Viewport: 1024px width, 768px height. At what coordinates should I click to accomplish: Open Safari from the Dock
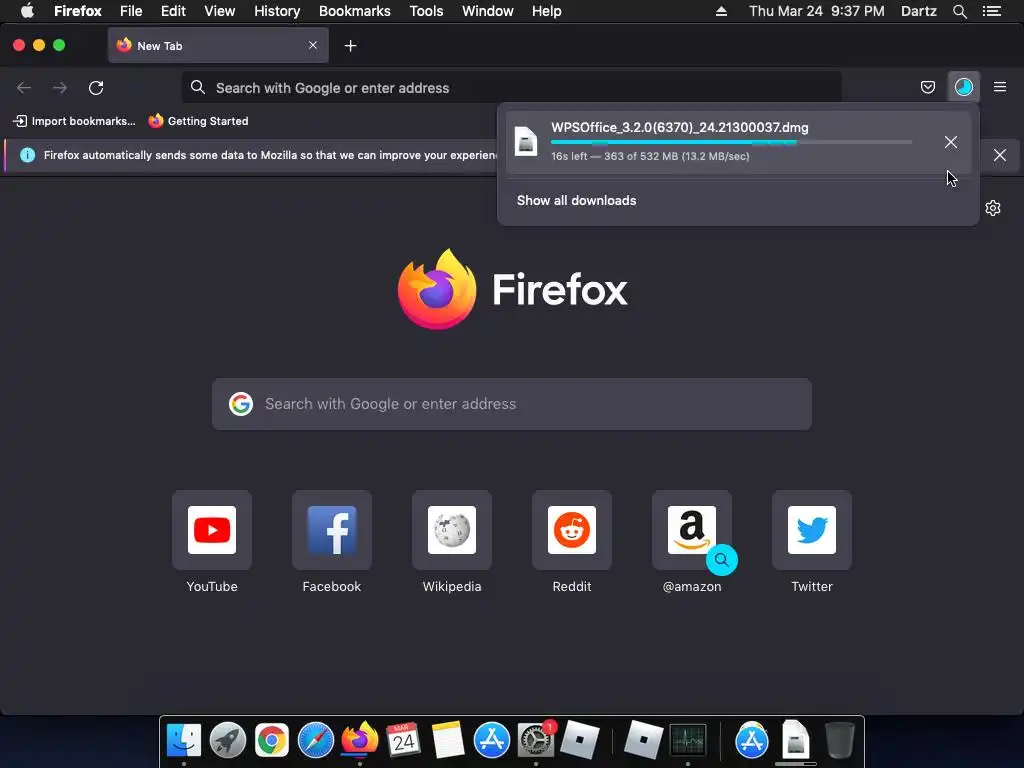(316, 740)
